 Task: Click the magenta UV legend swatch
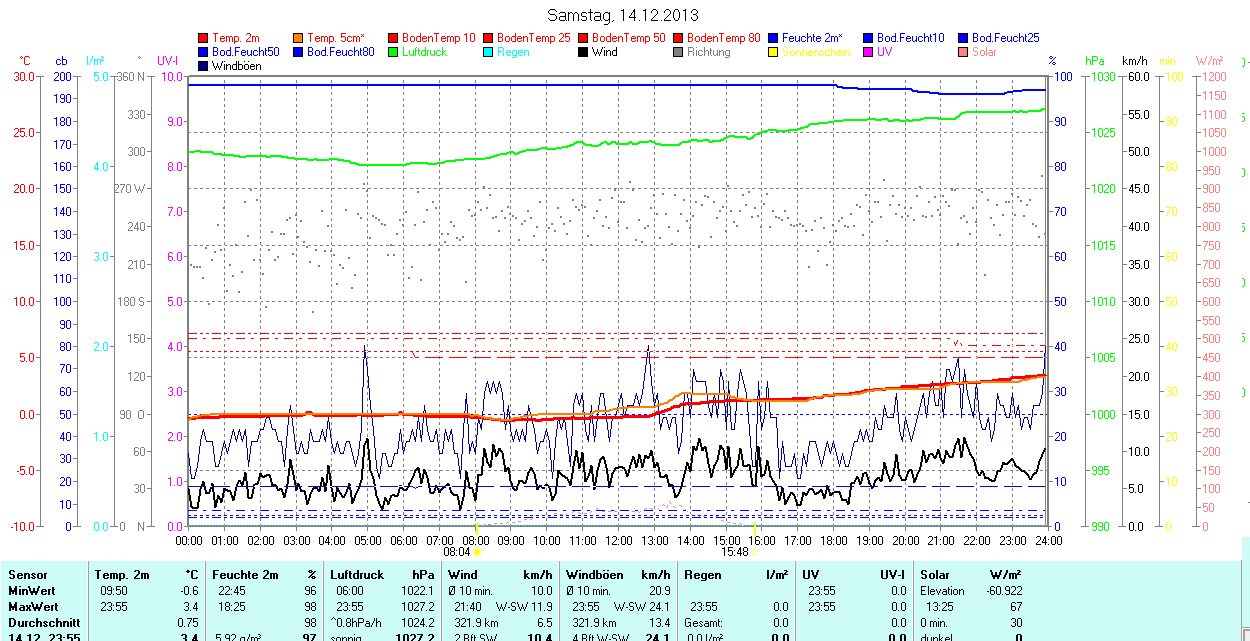869,52
